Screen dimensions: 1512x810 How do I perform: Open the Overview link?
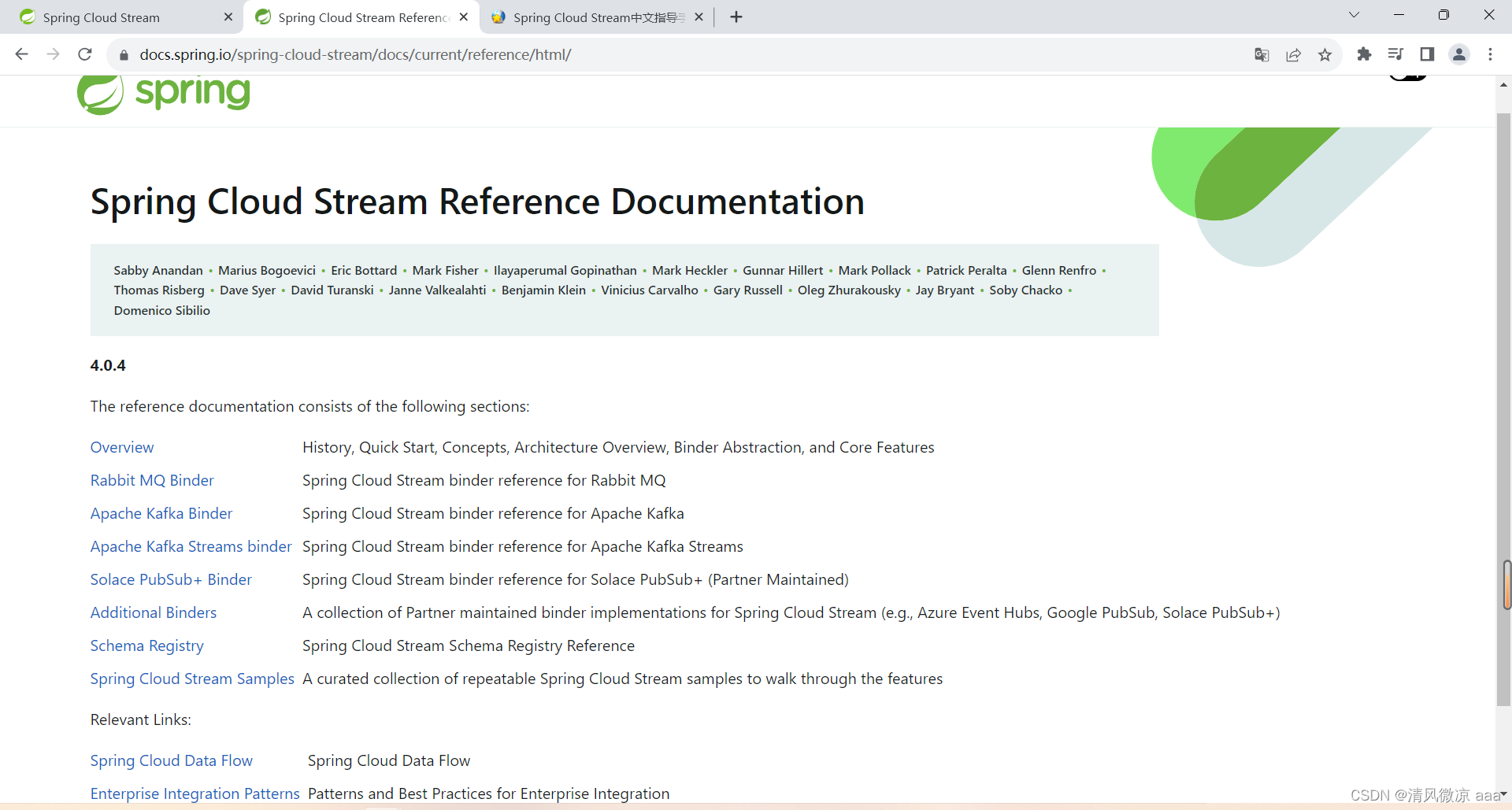(x=122, y=447)
